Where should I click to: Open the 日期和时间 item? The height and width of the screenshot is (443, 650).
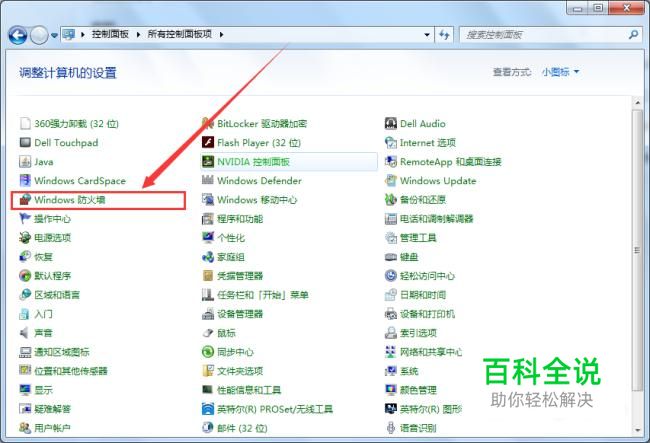pyautogui.click(x=423, y=295)
